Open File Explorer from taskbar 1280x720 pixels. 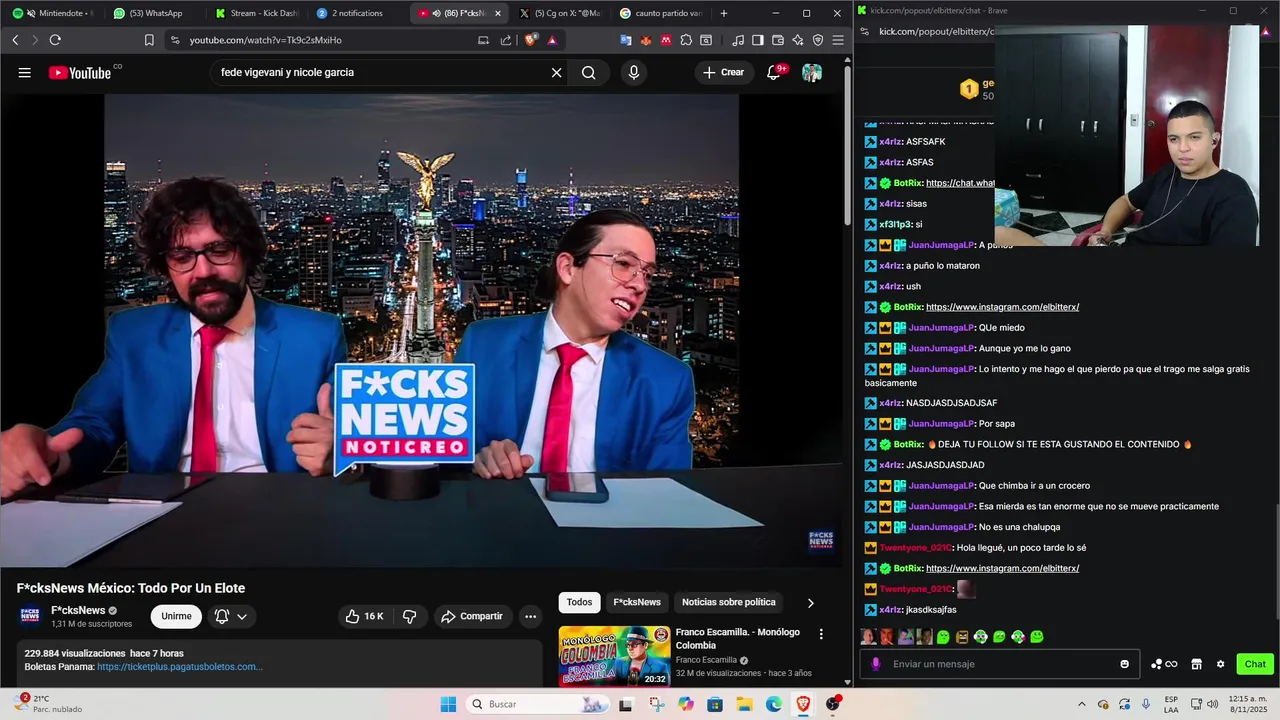click(x=744, y=704)
